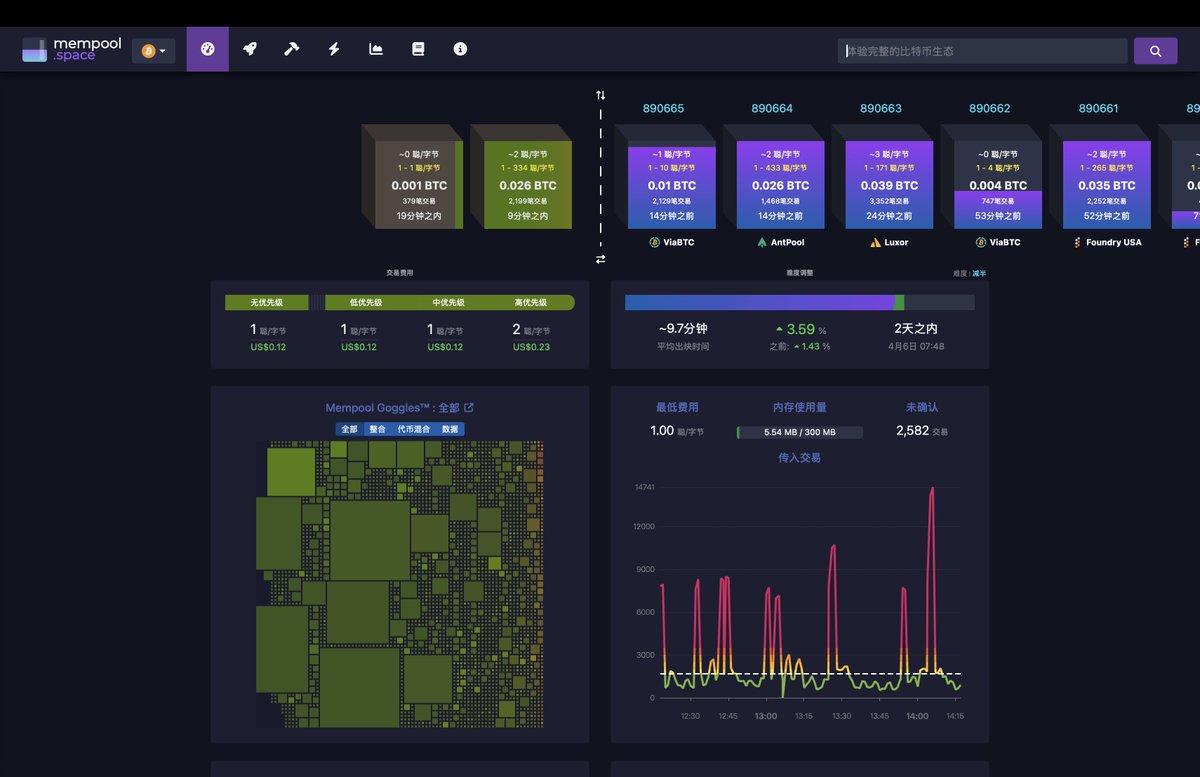The height and width of the screenshot is (777, 1200).
Task: Click the memory usage 5.54 MB bar
Action: click(x=799, y=432)
